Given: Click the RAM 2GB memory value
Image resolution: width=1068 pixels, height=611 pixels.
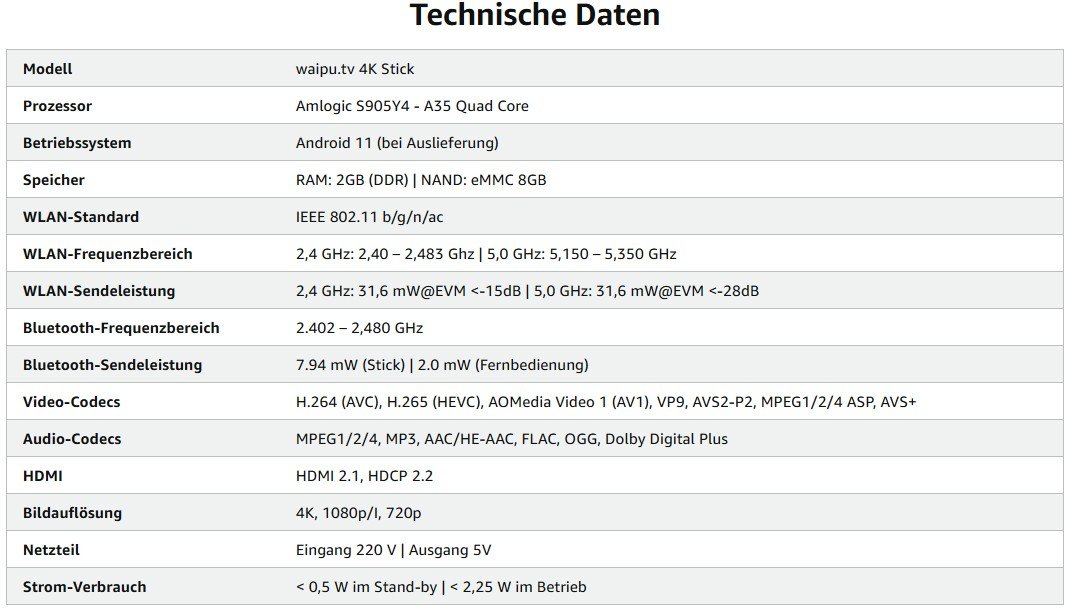Looking at the screenshot, I should pos(421,180).
